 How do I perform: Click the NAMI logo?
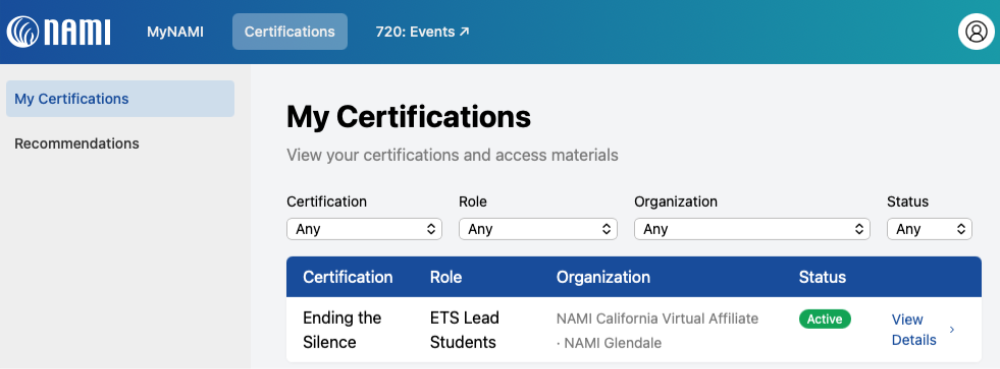59,31
